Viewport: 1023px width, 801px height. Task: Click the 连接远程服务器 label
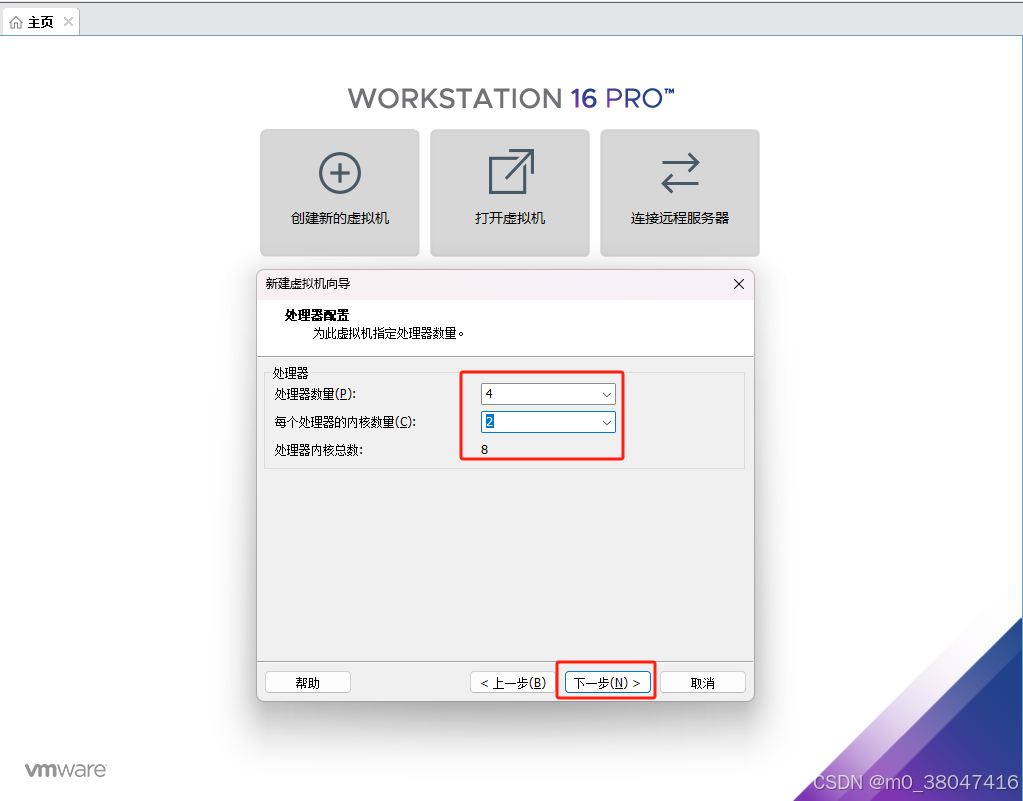tap(680, 218)
